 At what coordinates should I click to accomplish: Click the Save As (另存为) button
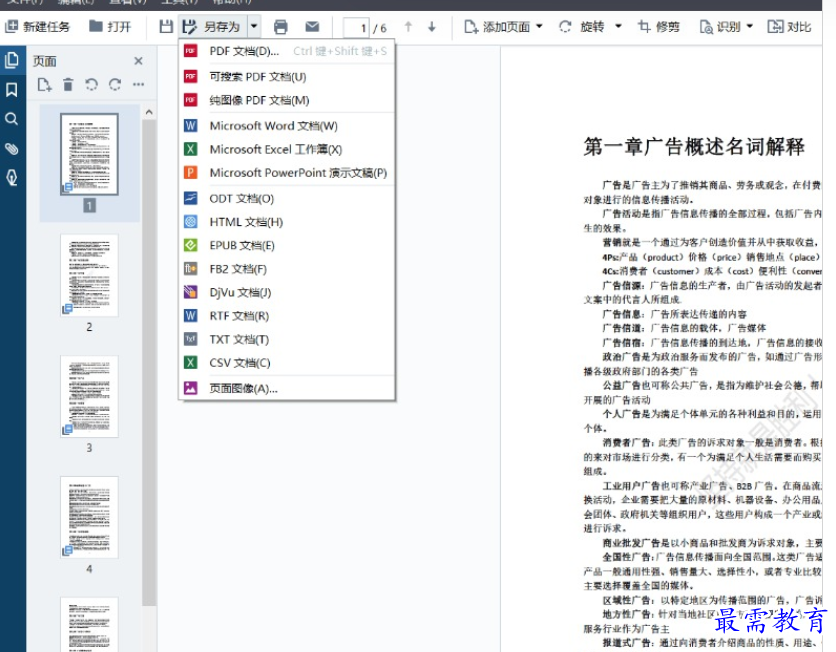[212, 26]
